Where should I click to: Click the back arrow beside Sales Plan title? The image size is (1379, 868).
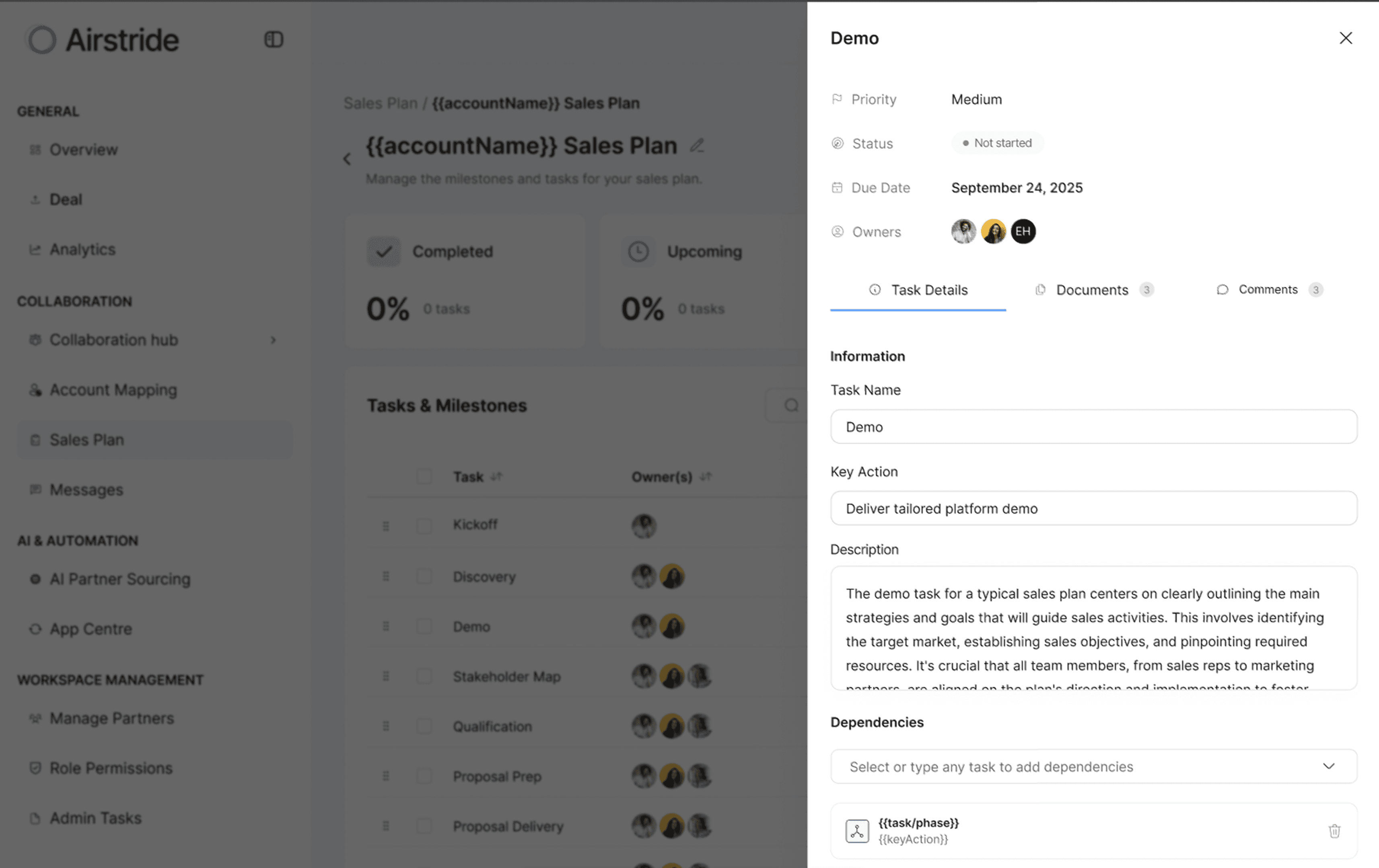347,159
